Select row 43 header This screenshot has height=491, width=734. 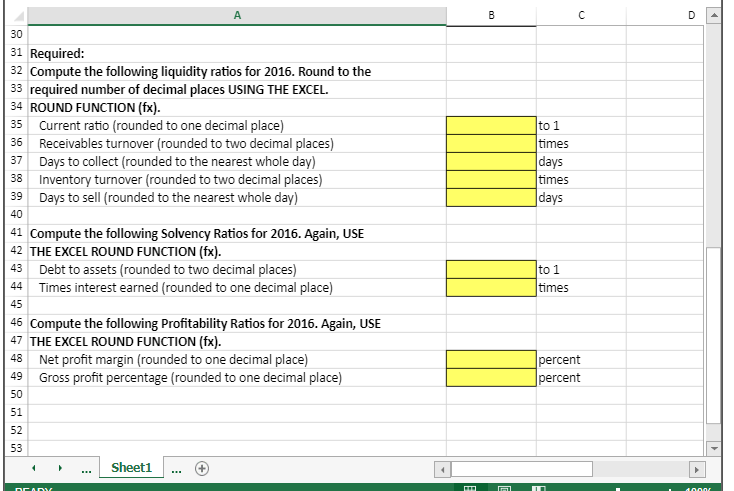pos(16,269)
